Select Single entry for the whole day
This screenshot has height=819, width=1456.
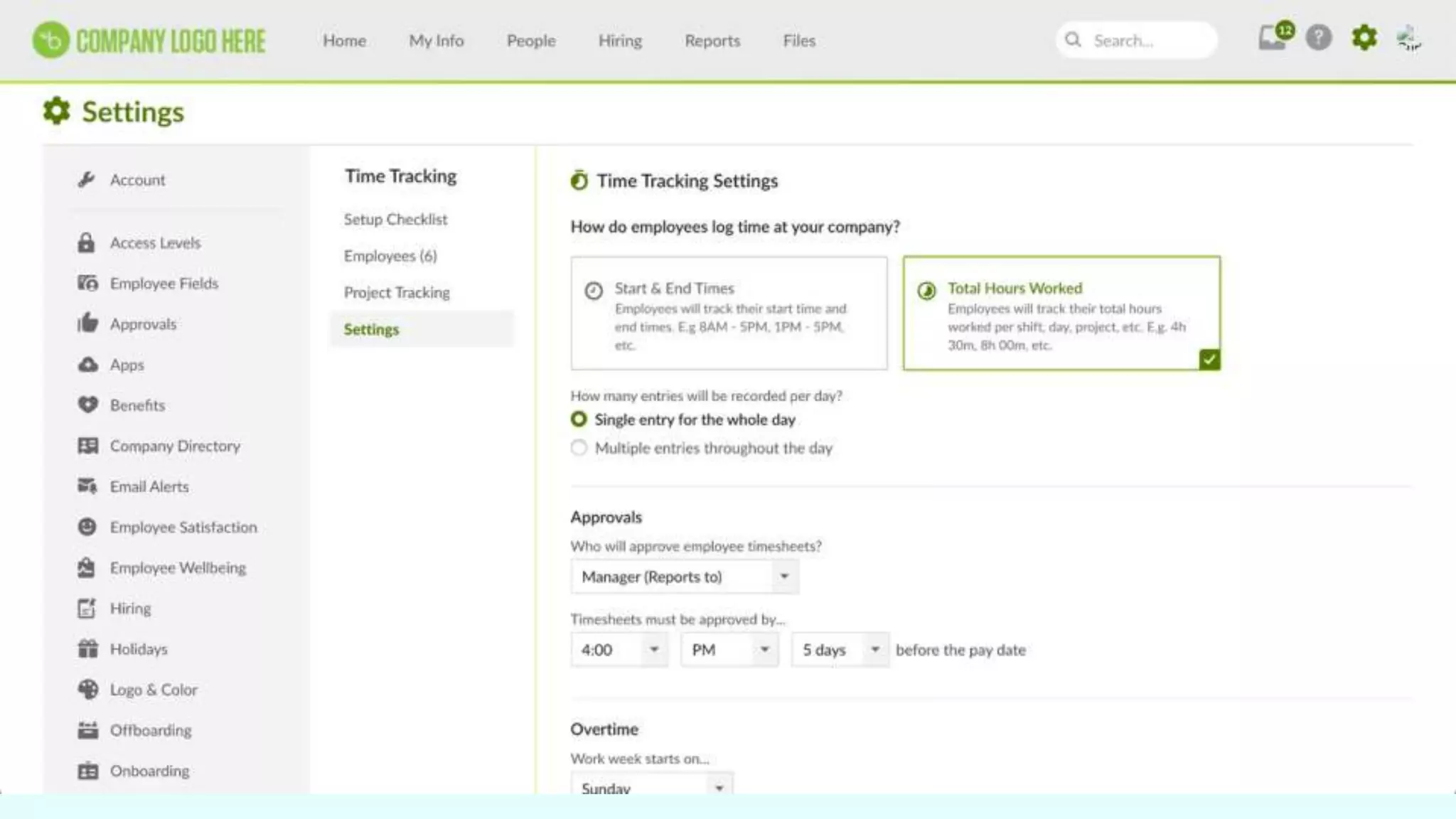579,419
